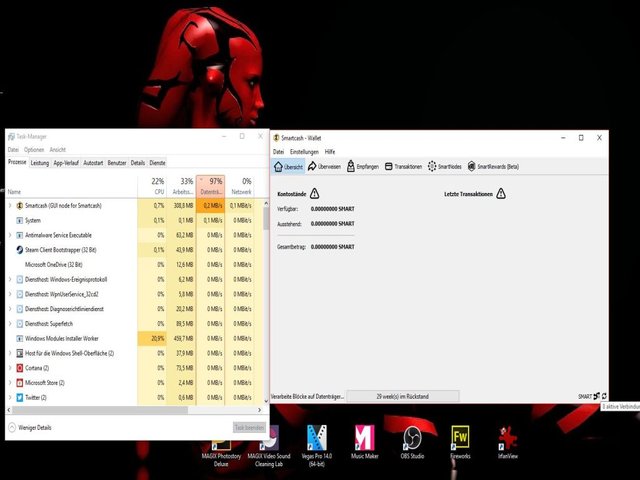
Task: Sort processes by CPU column
Action: pos(152,186)
